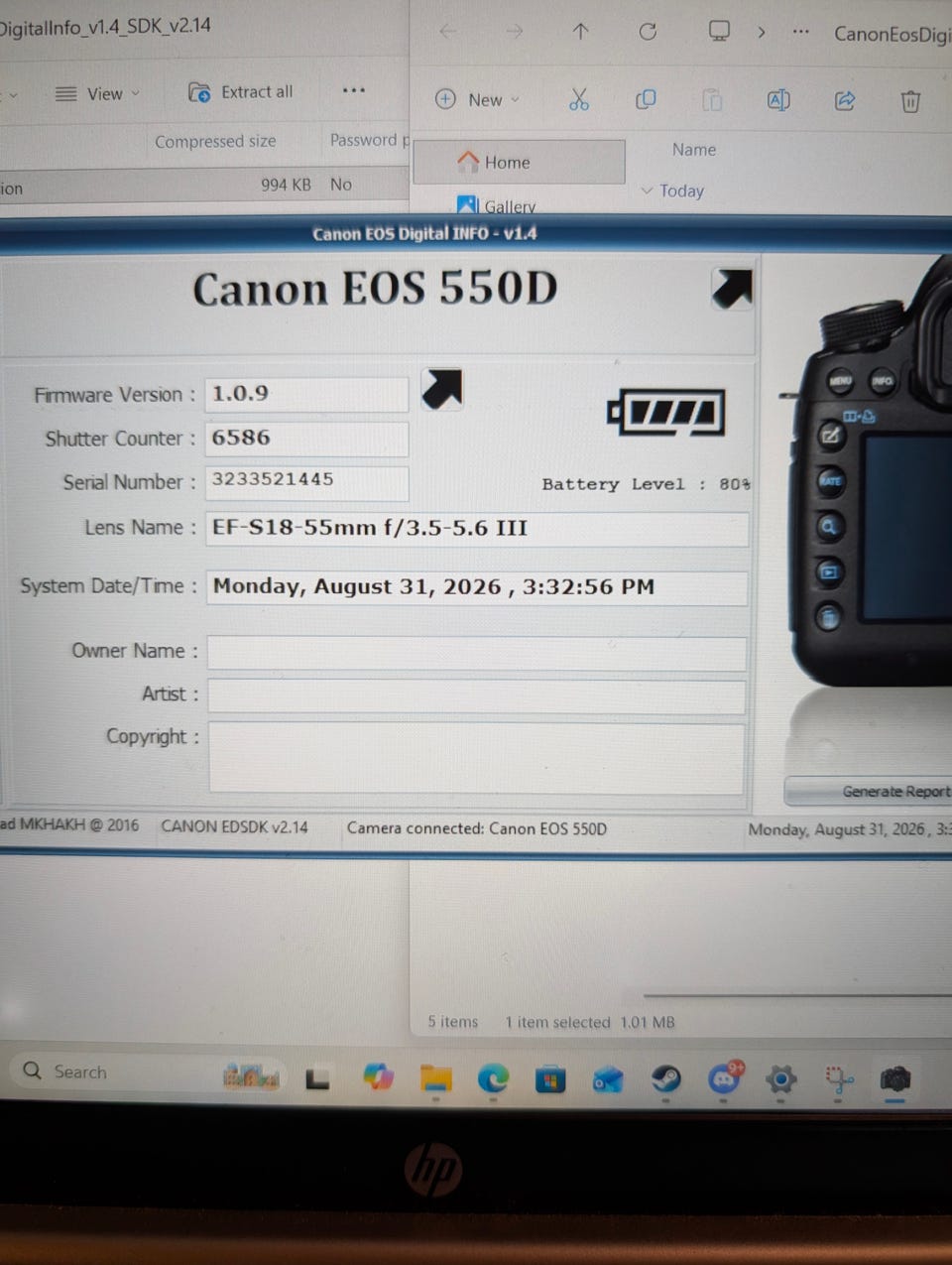Viewport: 952px width, 1265px height.
Task: Click 'Battery Level : 80%' text
Action: click(647, 484)
